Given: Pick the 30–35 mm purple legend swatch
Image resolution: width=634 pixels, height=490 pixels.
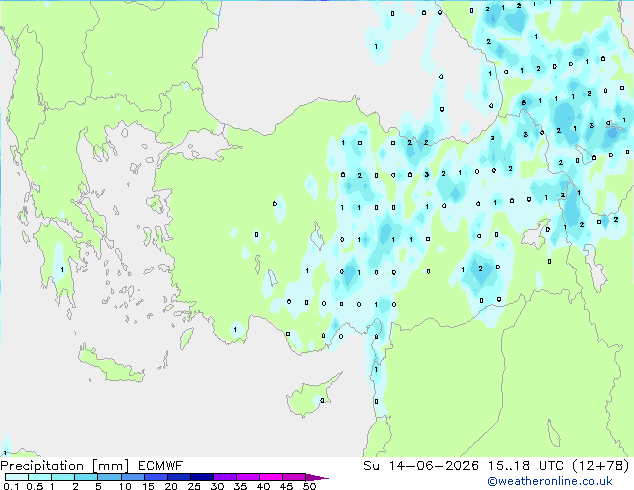Looking at the screenshot, I should pyautogui.click(x=224, y=477).
